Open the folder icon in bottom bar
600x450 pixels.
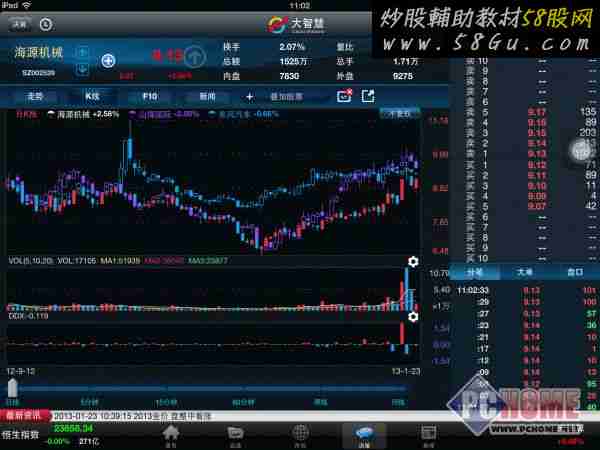click(x=235, y=436)
